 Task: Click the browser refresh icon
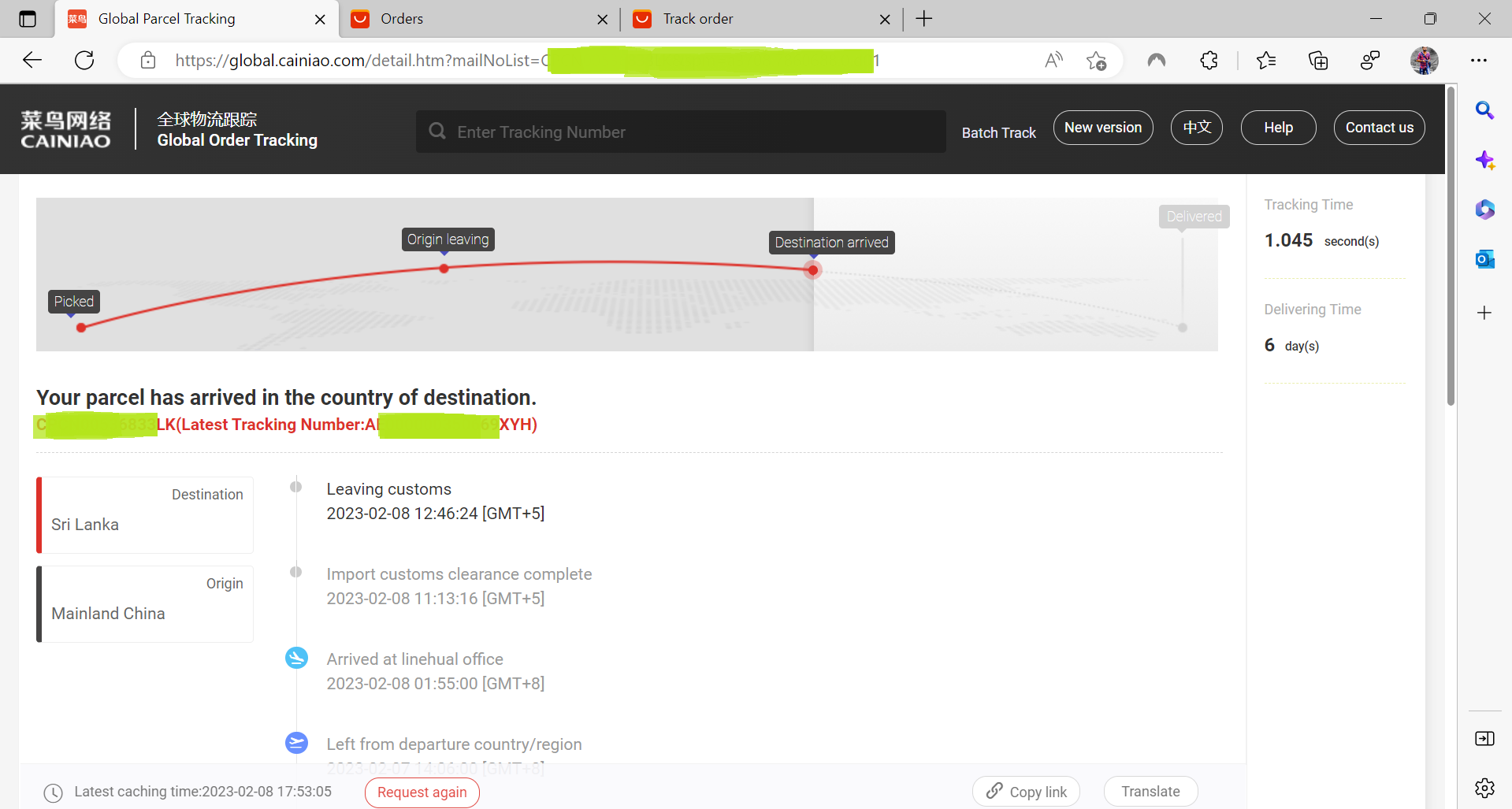[x=84, y=60]
